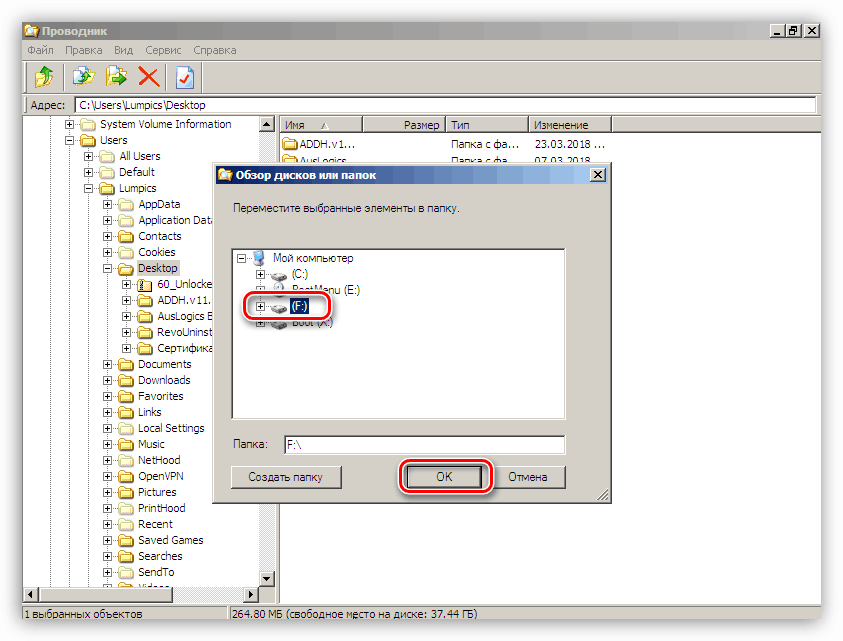Click tree horizontal scrollbar left arrow
The width and height of the screenshot is (843, 641).
pyautogui.click(x=31, y=594)
